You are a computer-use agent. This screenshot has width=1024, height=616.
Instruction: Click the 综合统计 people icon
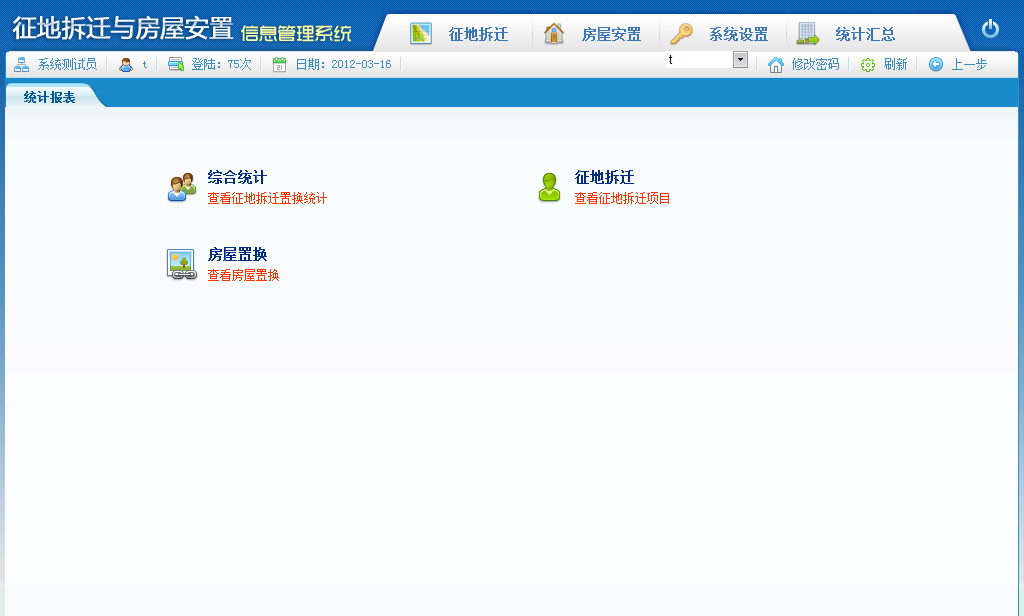coord(182,187)
